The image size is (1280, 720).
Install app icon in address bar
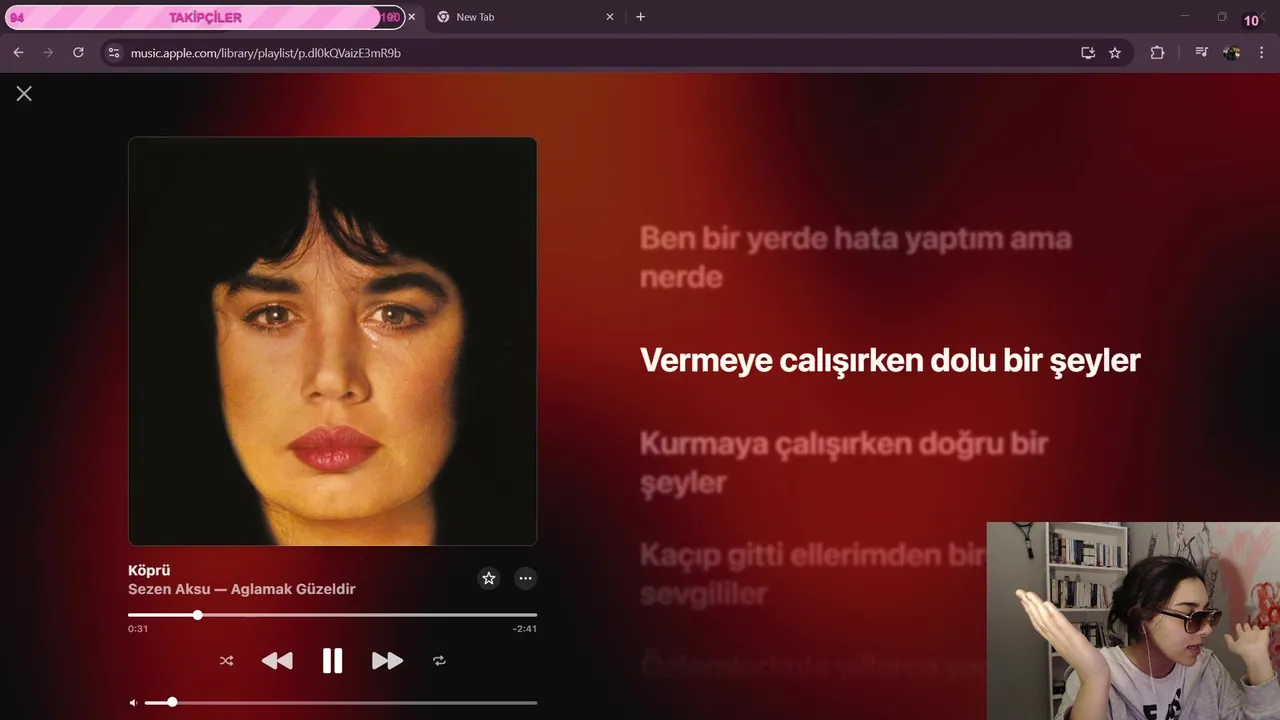[x=1088, y=53]
